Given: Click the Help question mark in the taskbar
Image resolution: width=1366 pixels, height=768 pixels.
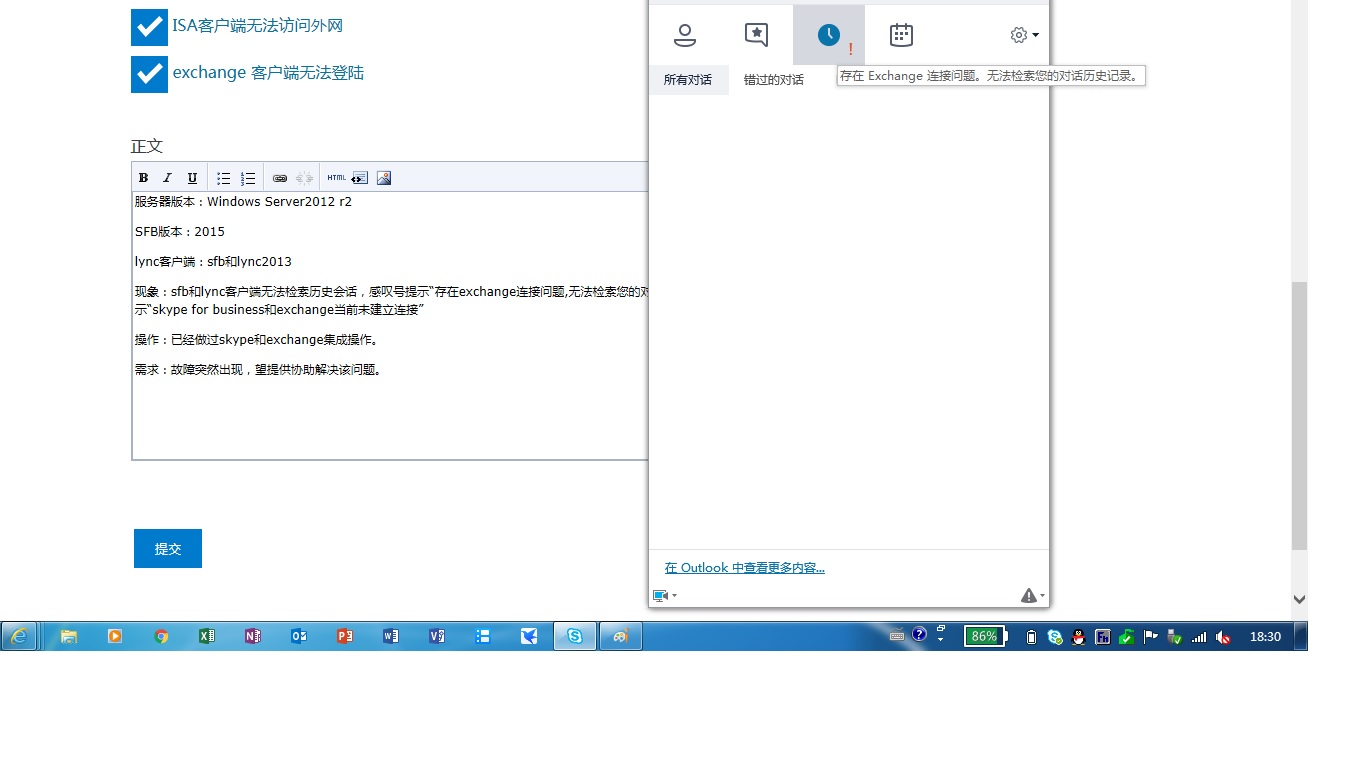Looking at the screenshot, I should (x=919, y=634).
